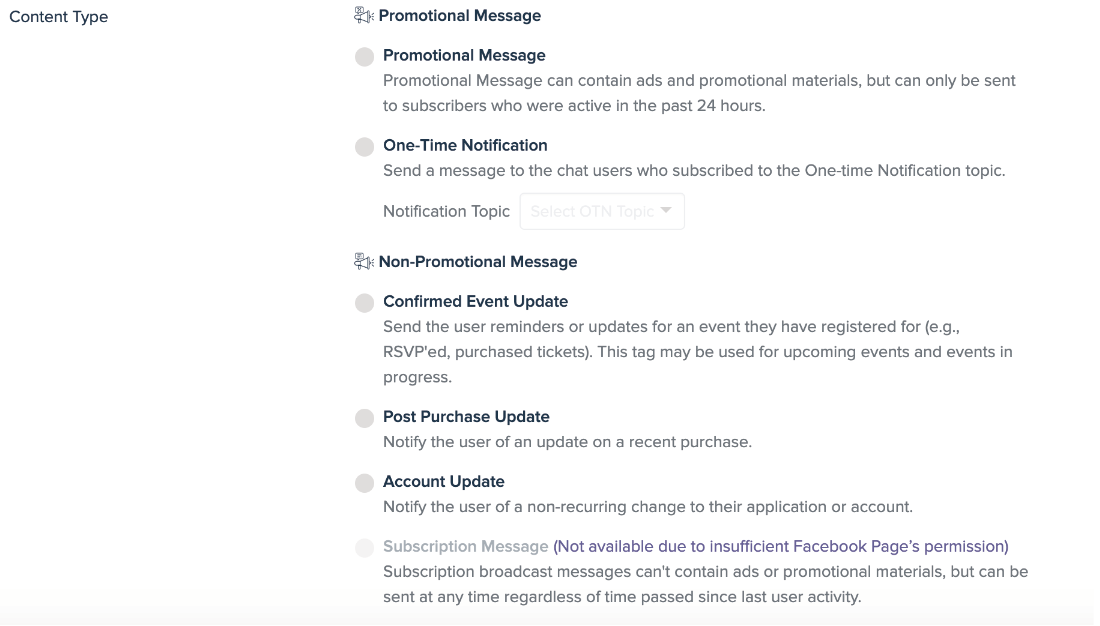Select the Account Update radio button

(365, 483)
